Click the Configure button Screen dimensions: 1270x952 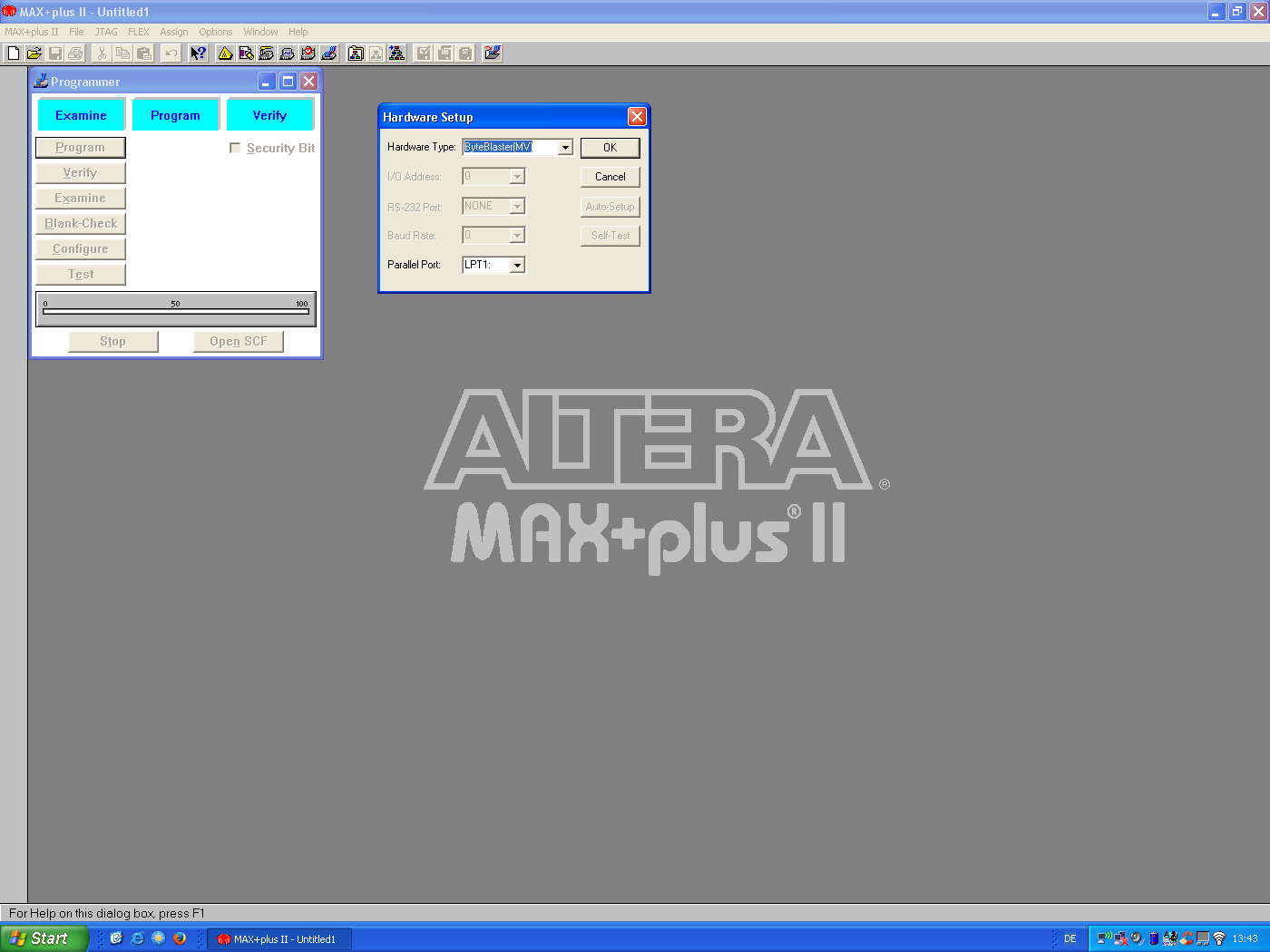coord(81,248)
